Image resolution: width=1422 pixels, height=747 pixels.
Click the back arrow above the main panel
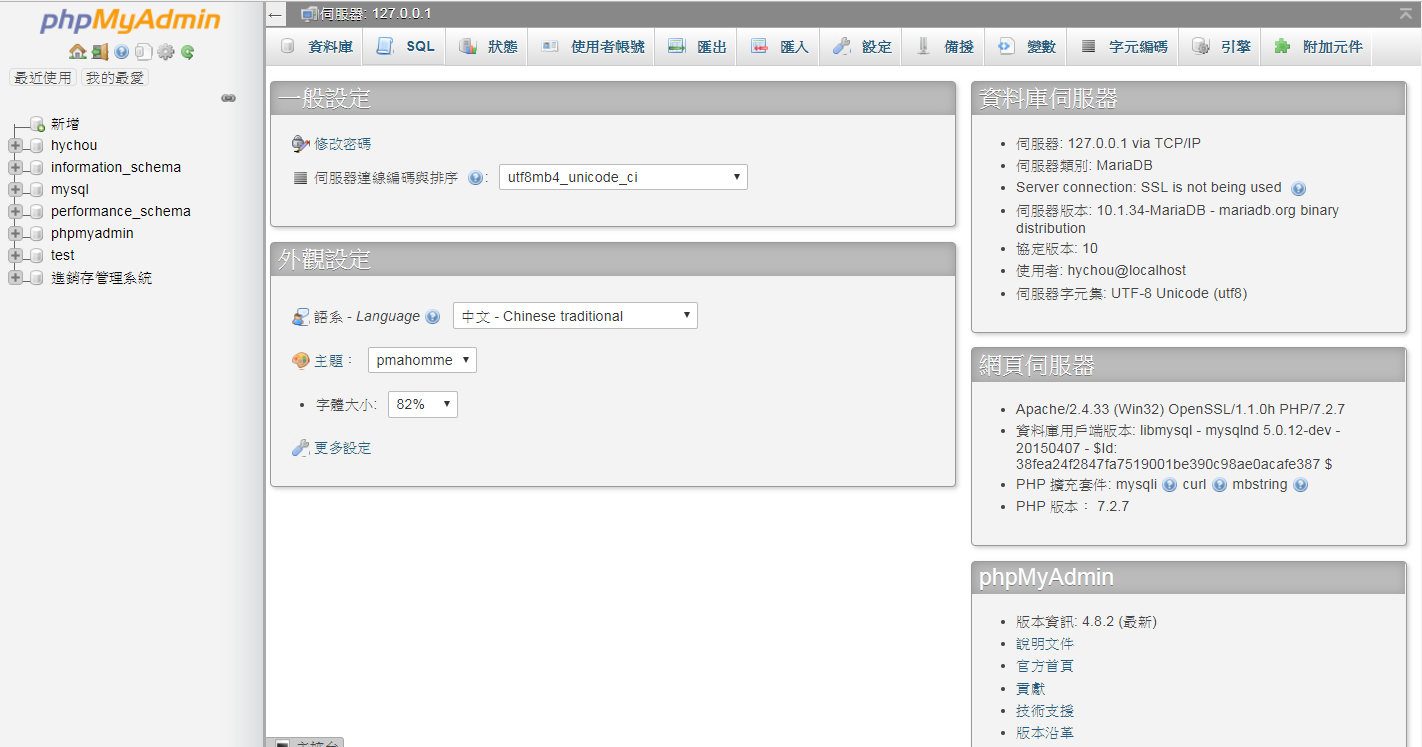pos(274,14)
